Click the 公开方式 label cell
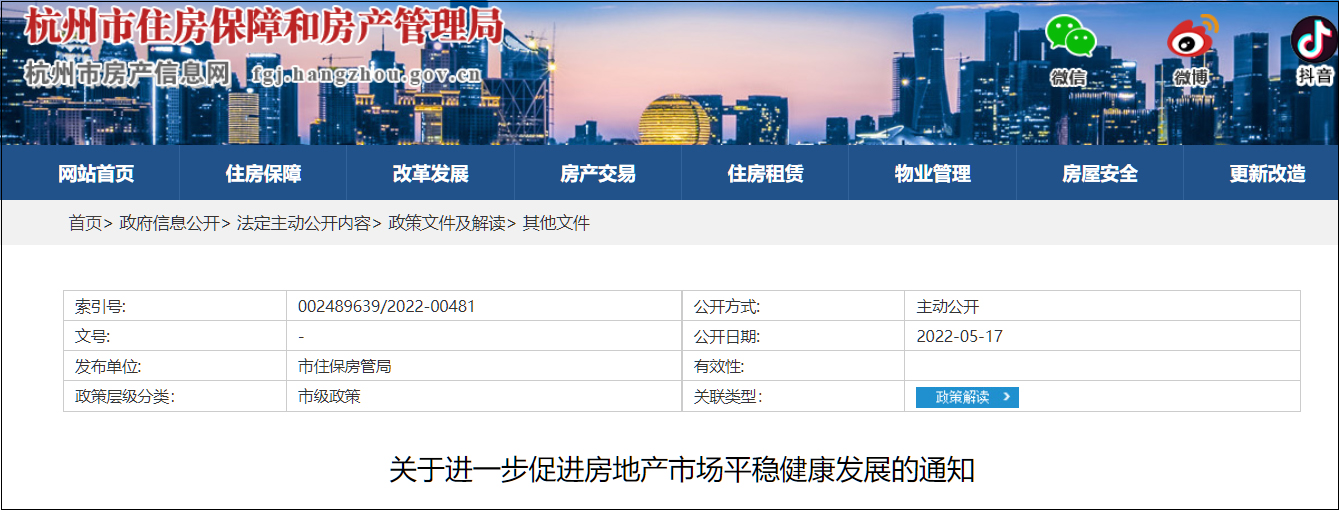Image resolution: width=1339 pixels, height=510 pixels. click(x=793, y=306)
